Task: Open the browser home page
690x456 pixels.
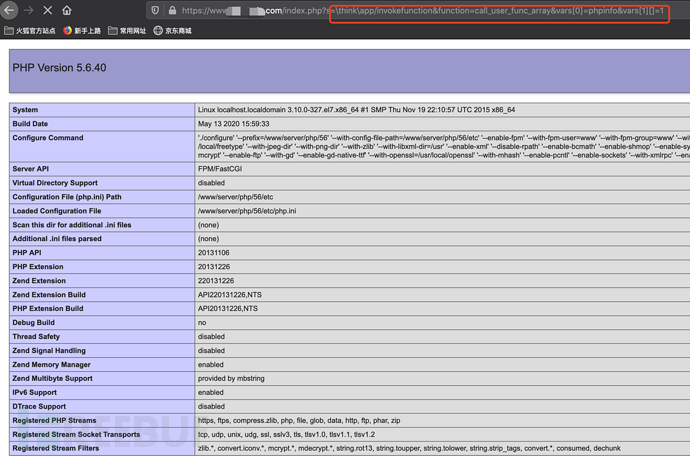Action: 66,10
